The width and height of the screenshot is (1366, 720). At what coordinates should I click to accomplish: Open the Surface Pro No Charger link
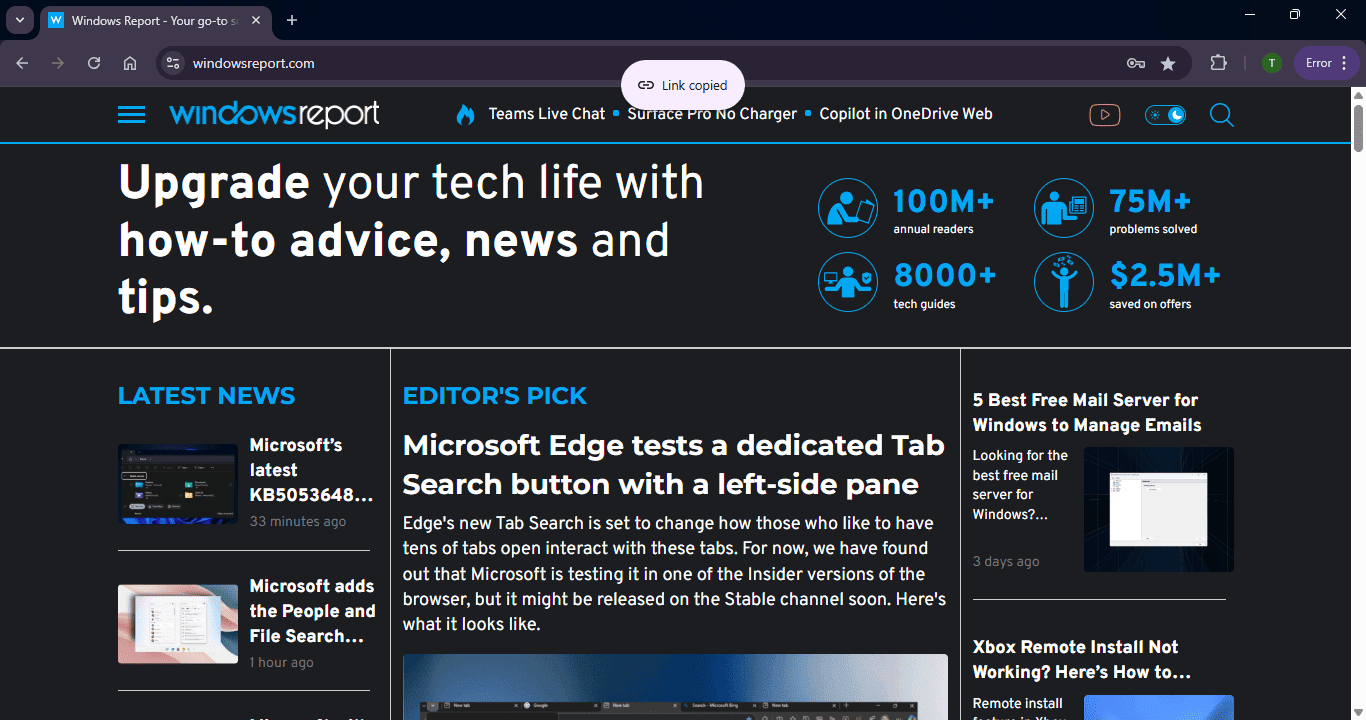[712, 114]
